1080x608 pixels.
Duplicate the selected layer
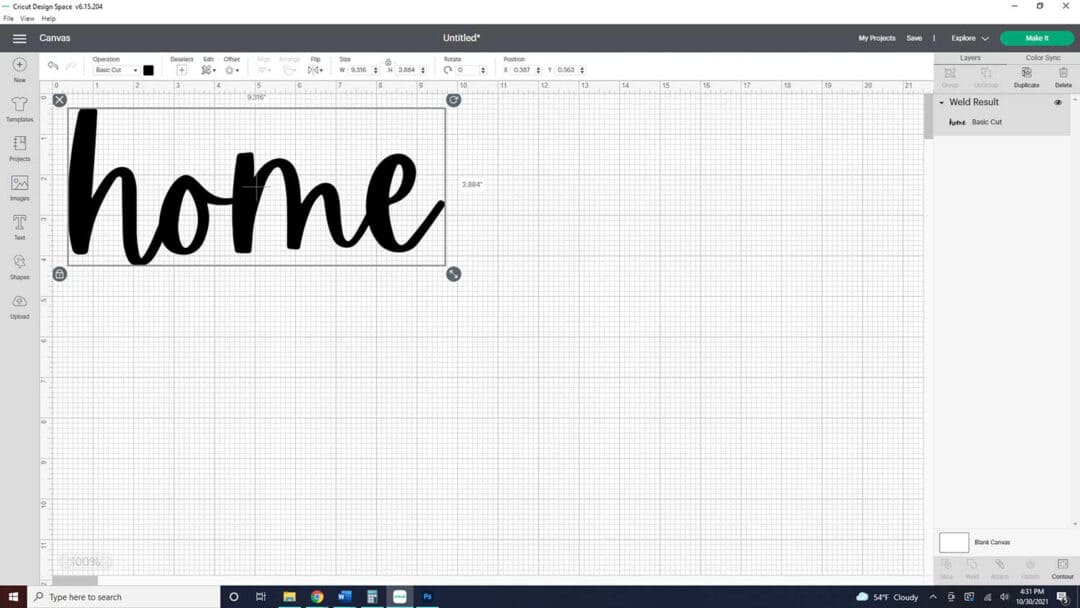[1026, 75]
